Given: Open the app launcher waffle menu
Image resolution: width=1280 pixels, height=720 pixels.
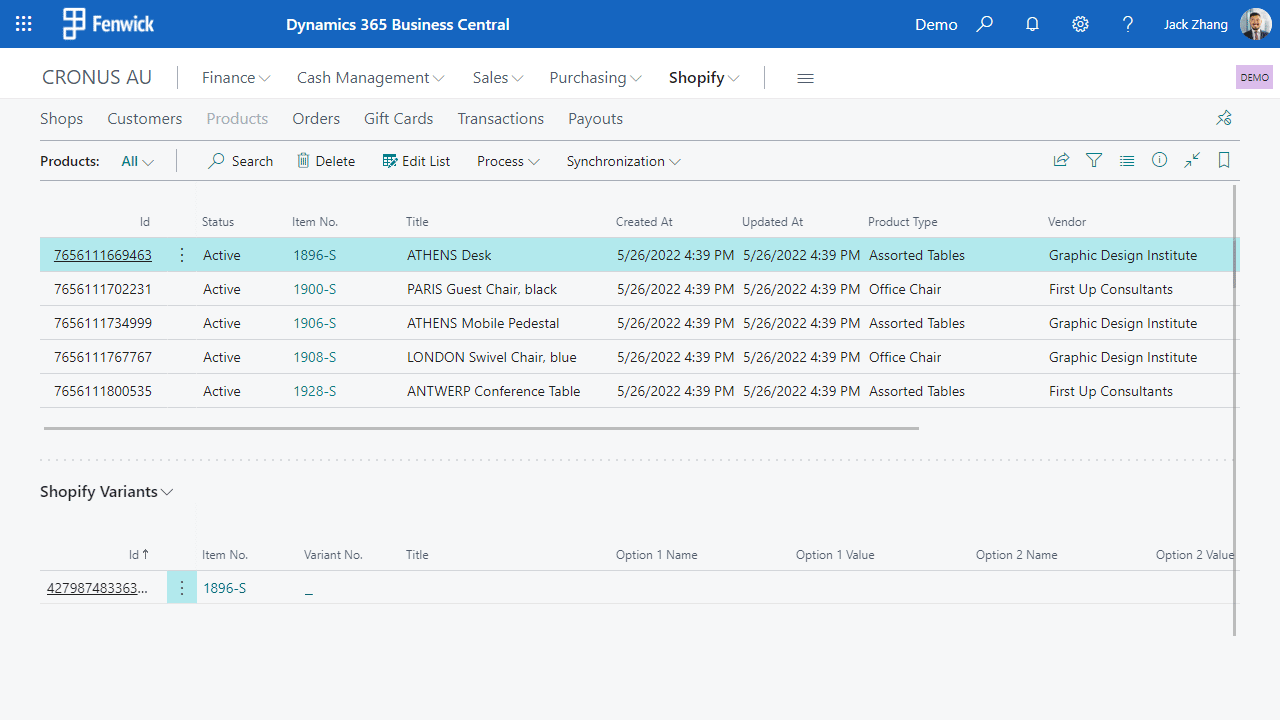Looking at the screenshot, I should pos(24,24).
